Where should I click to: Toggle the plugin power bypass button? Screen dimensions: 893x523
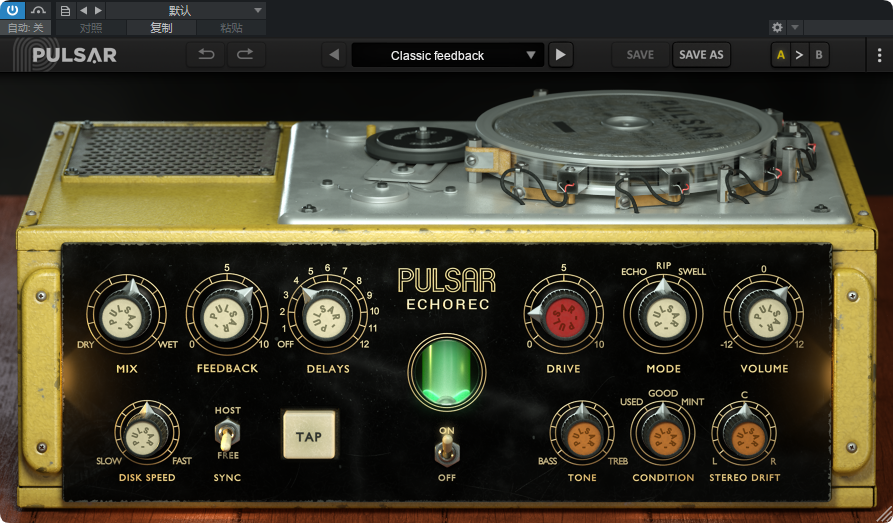tap(13, 10)
